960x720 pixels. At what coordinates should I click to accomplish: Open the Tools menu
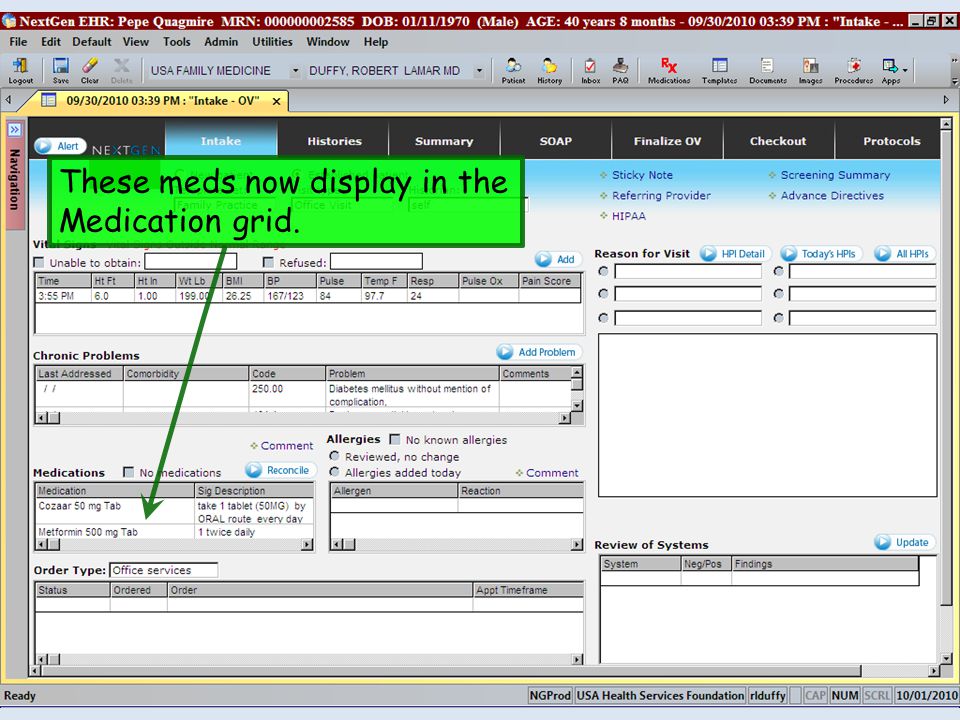click(176, 42)
